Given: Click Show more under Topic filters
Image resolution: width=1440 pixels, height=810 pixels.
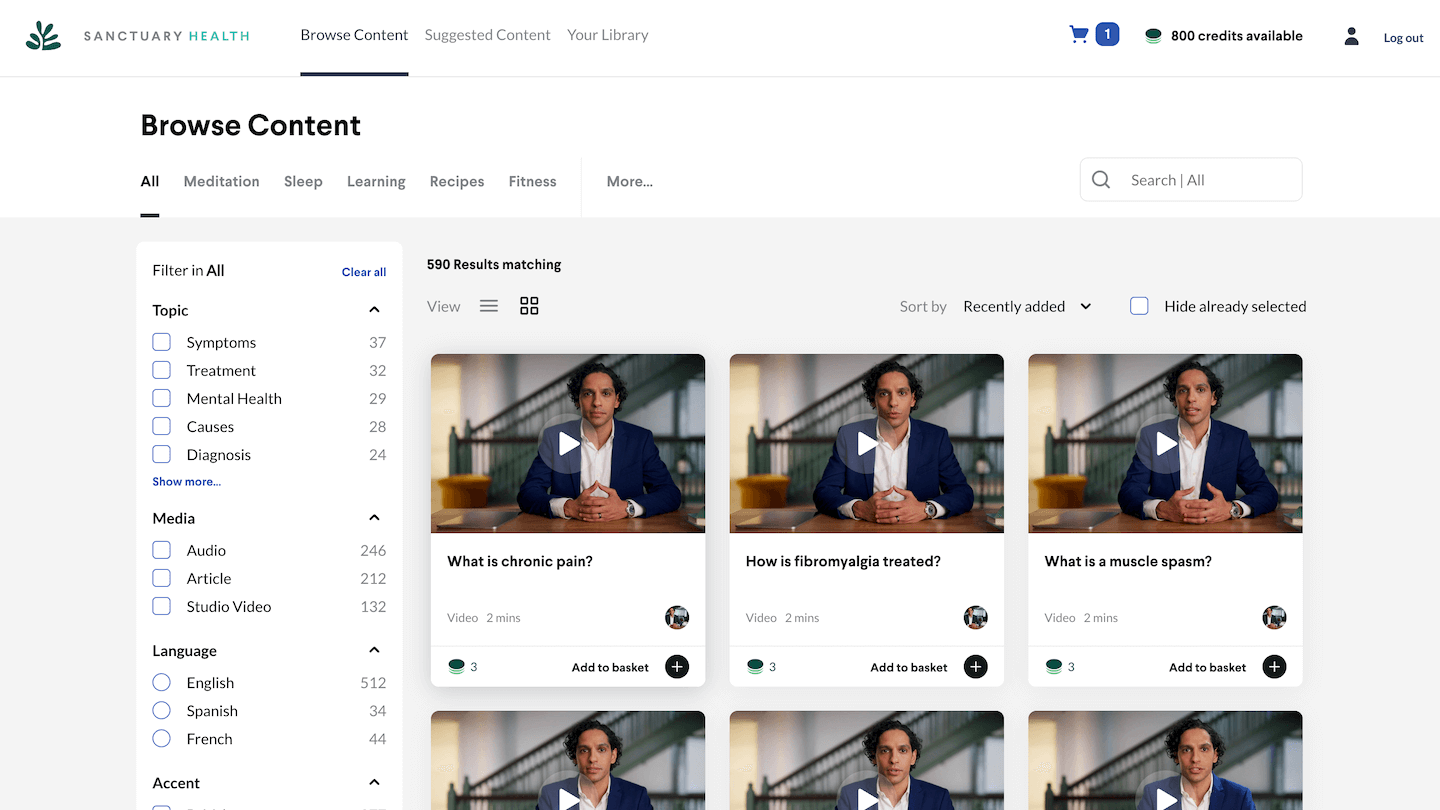Looking at the screenshot, I should tap(186, 482).
